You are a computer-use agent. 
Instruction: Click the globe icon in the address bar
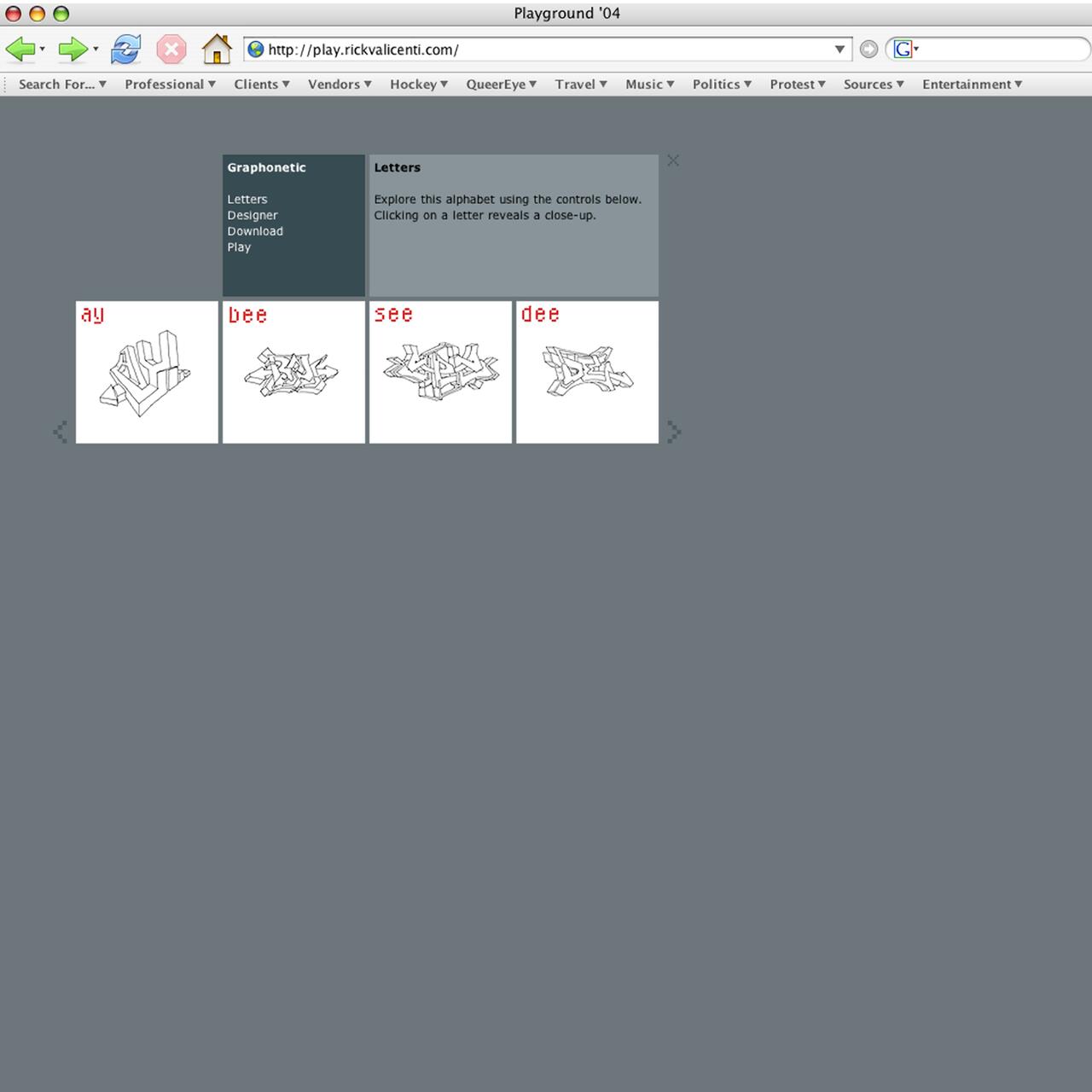click(x=254, y=49)
